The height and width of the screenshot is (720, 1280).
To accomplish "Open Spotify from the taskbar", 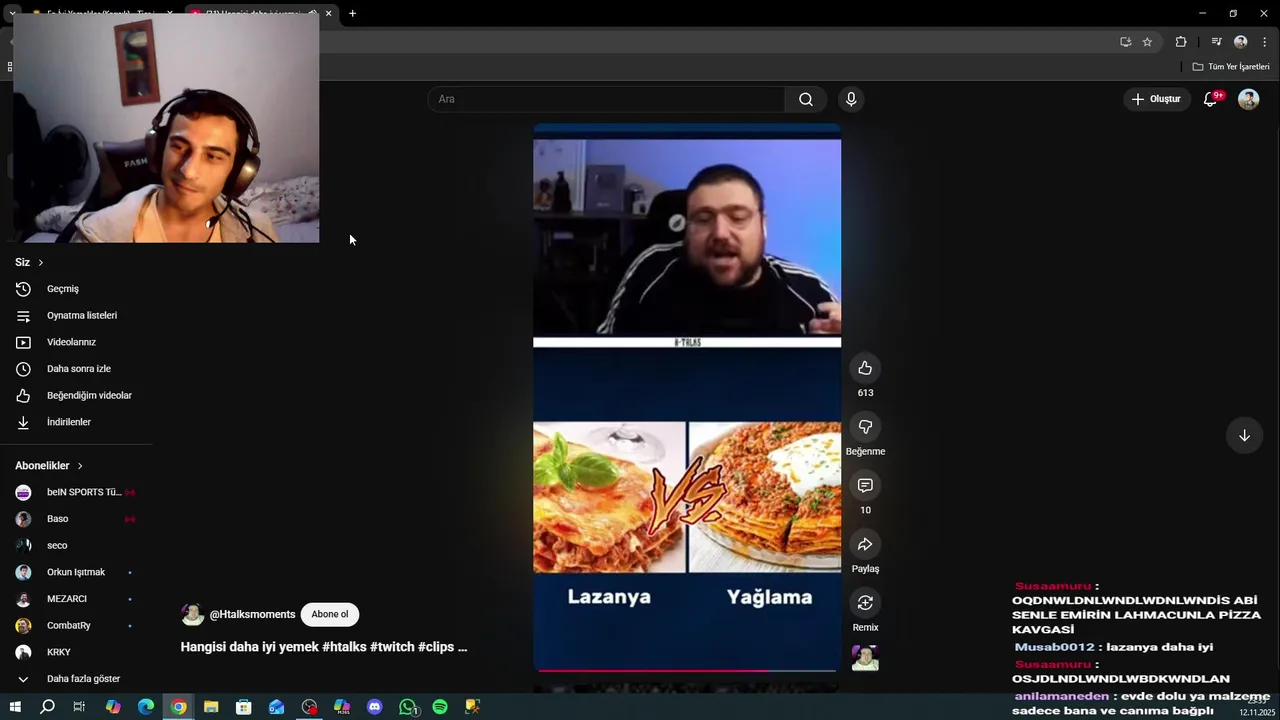I will (x=440, y=707).
